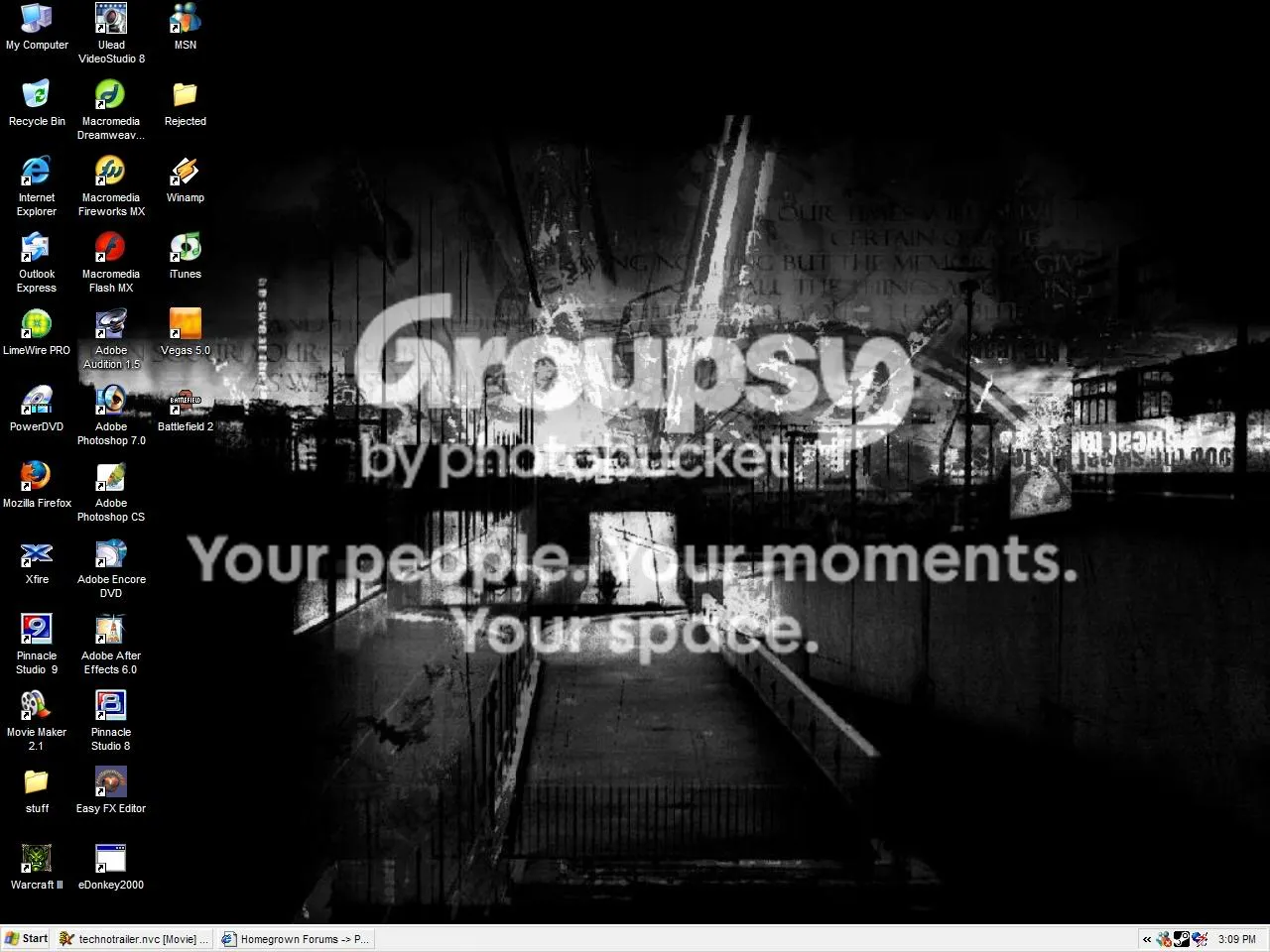Select the stuff folder
This screenshot has width=1270, height=952.
point(37,790)
